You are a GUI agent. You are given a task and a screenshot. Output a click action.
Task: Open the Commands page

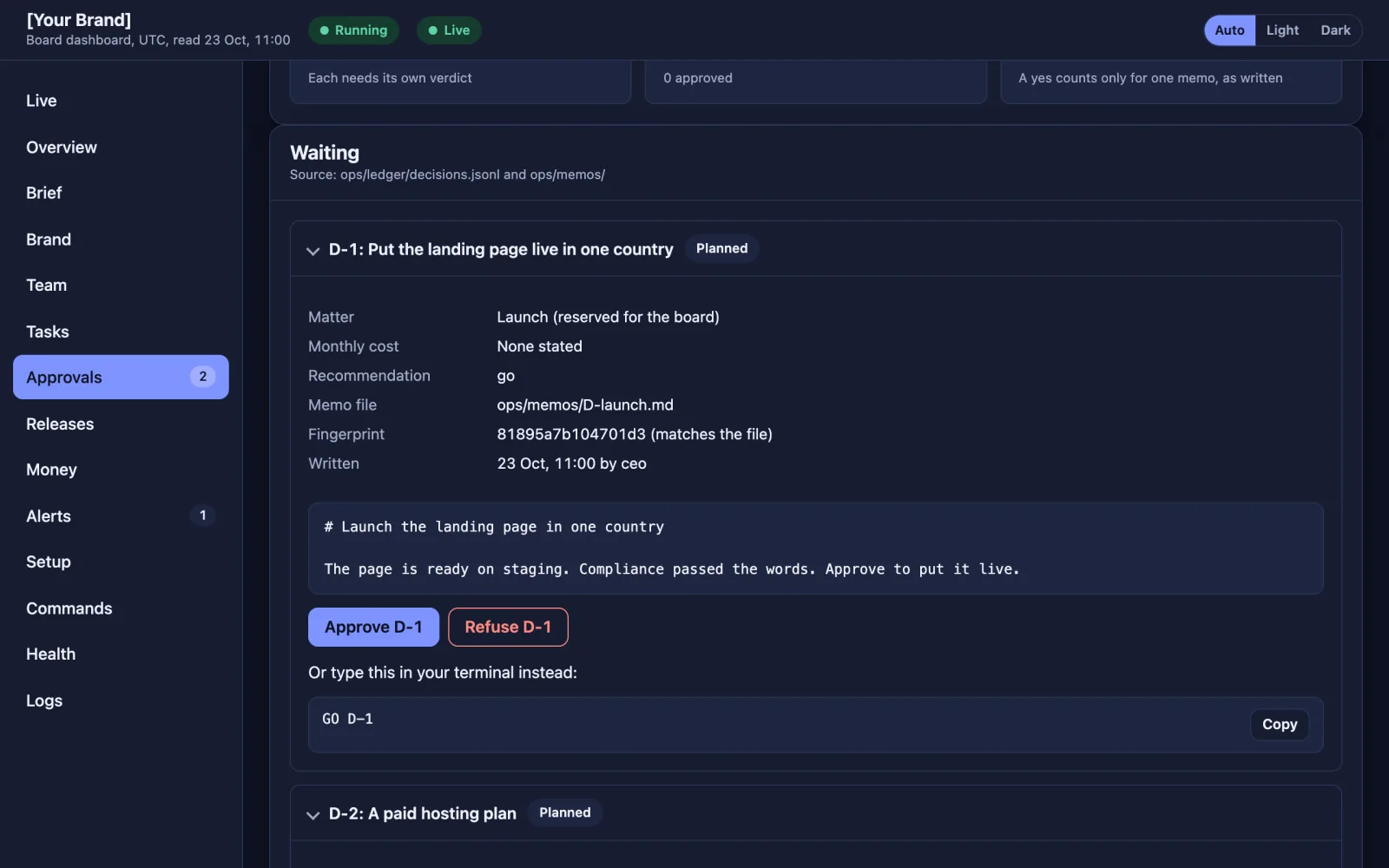(x=121, y=608)
